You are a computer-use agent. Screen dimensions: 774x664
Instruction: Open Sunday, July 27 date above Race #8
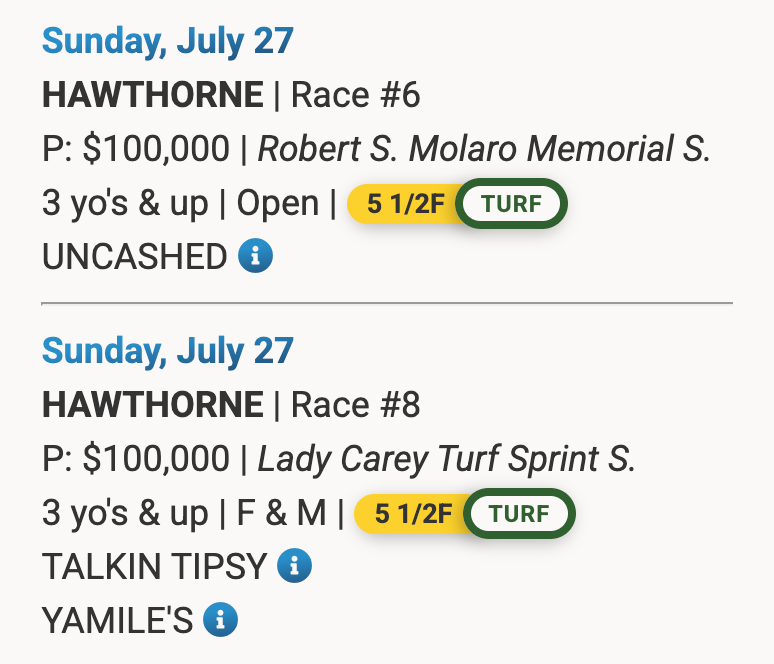click(x=168, y=351)
